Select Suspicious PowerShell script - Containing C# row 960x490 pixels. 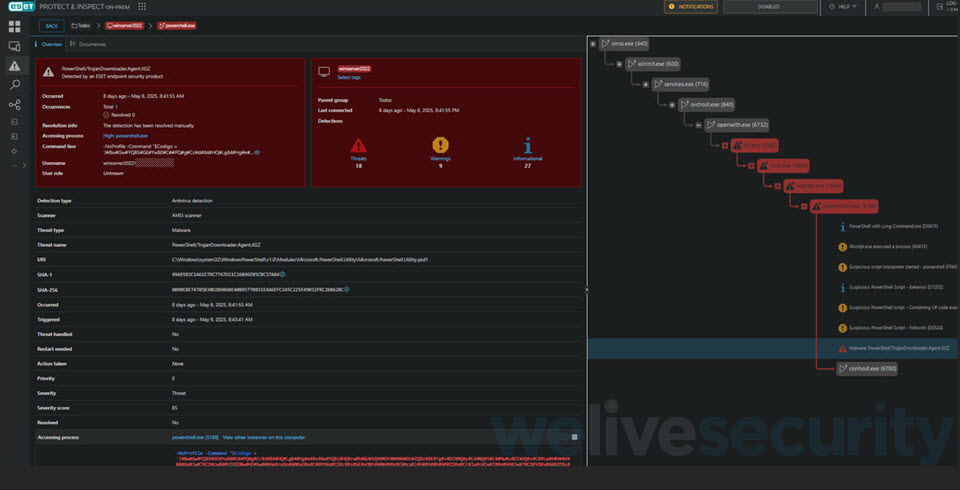pyautogui.click(x=897, y=307)
